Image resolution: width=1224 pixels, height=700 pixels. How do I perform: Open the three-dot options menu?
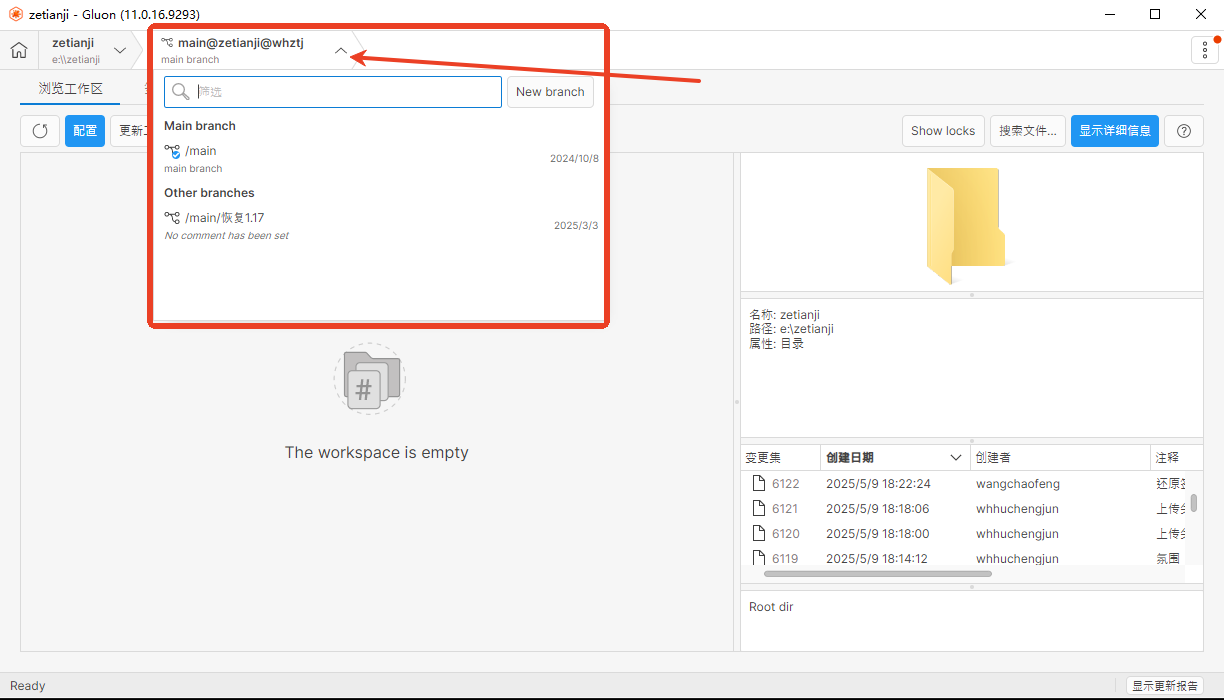[x=1204, y=50]
